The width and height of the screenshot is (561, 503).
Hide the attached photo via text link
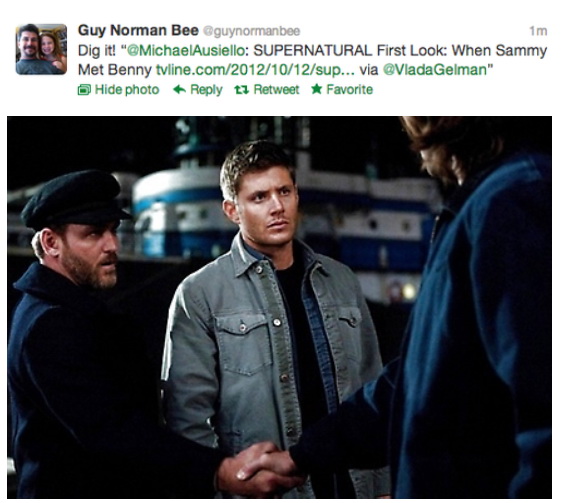[127, 89]
